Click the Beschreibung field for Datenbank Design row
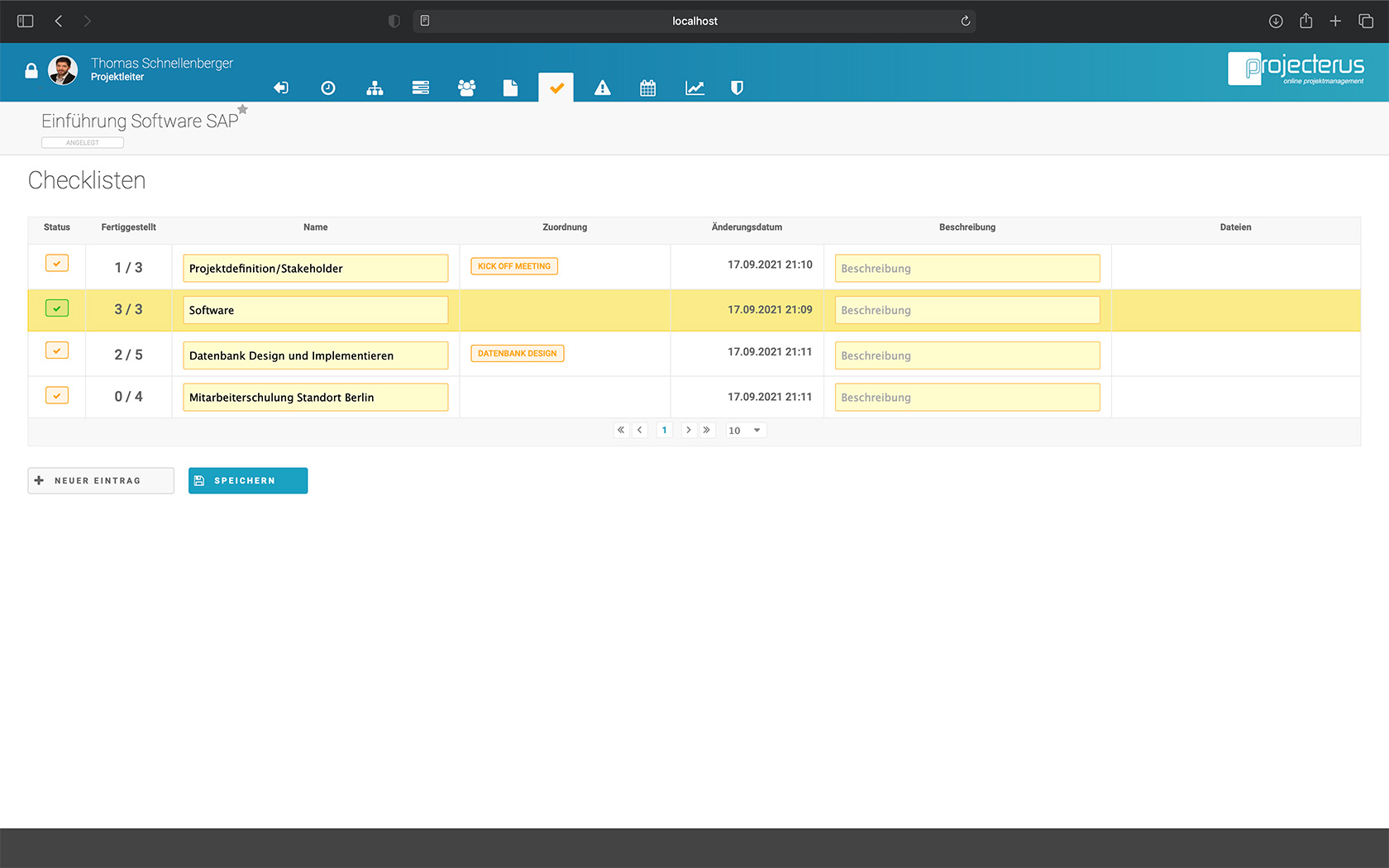 tap(967, 355)
